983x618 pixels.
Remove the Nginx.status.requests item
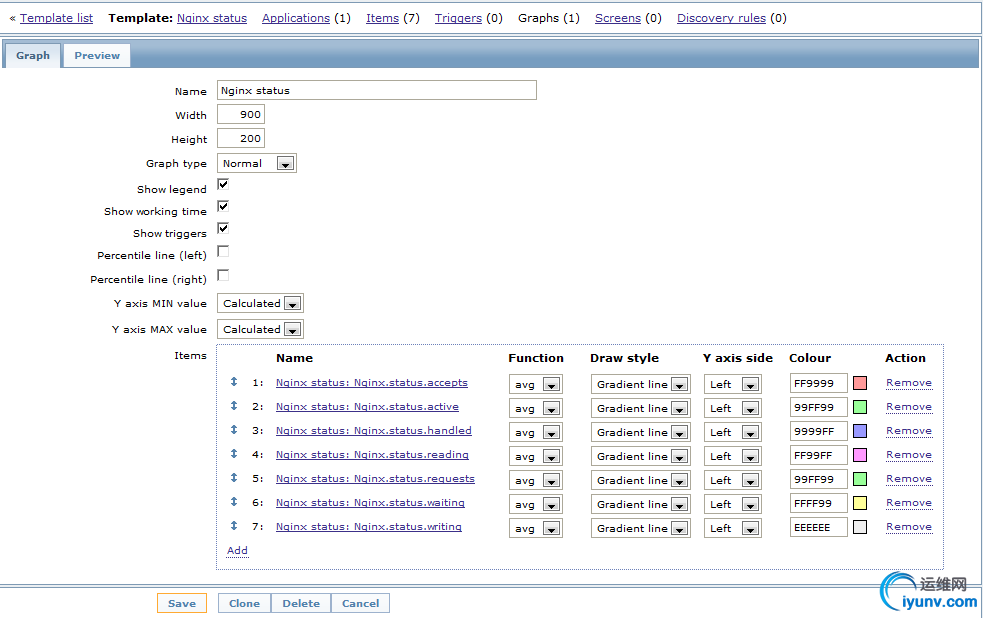909,479
